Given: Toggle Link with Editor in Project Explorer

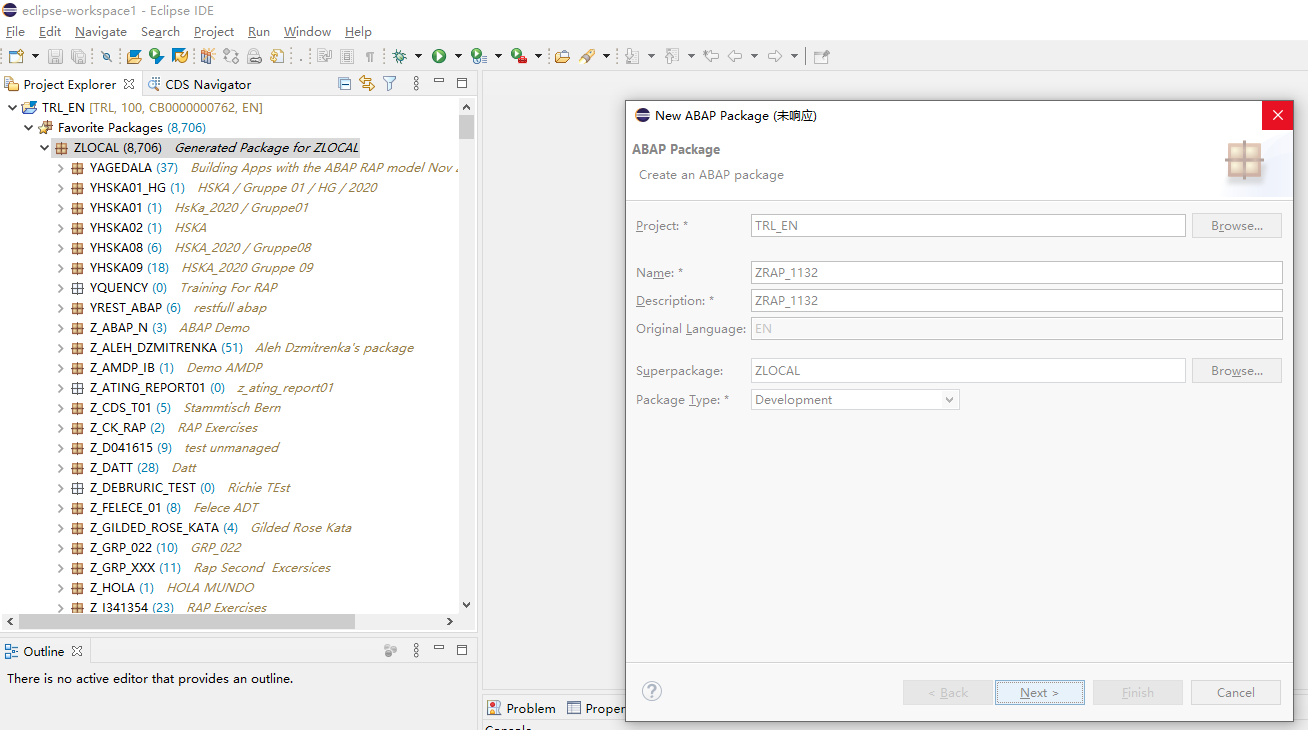Looking at the screenshot, I should point(367,84).
